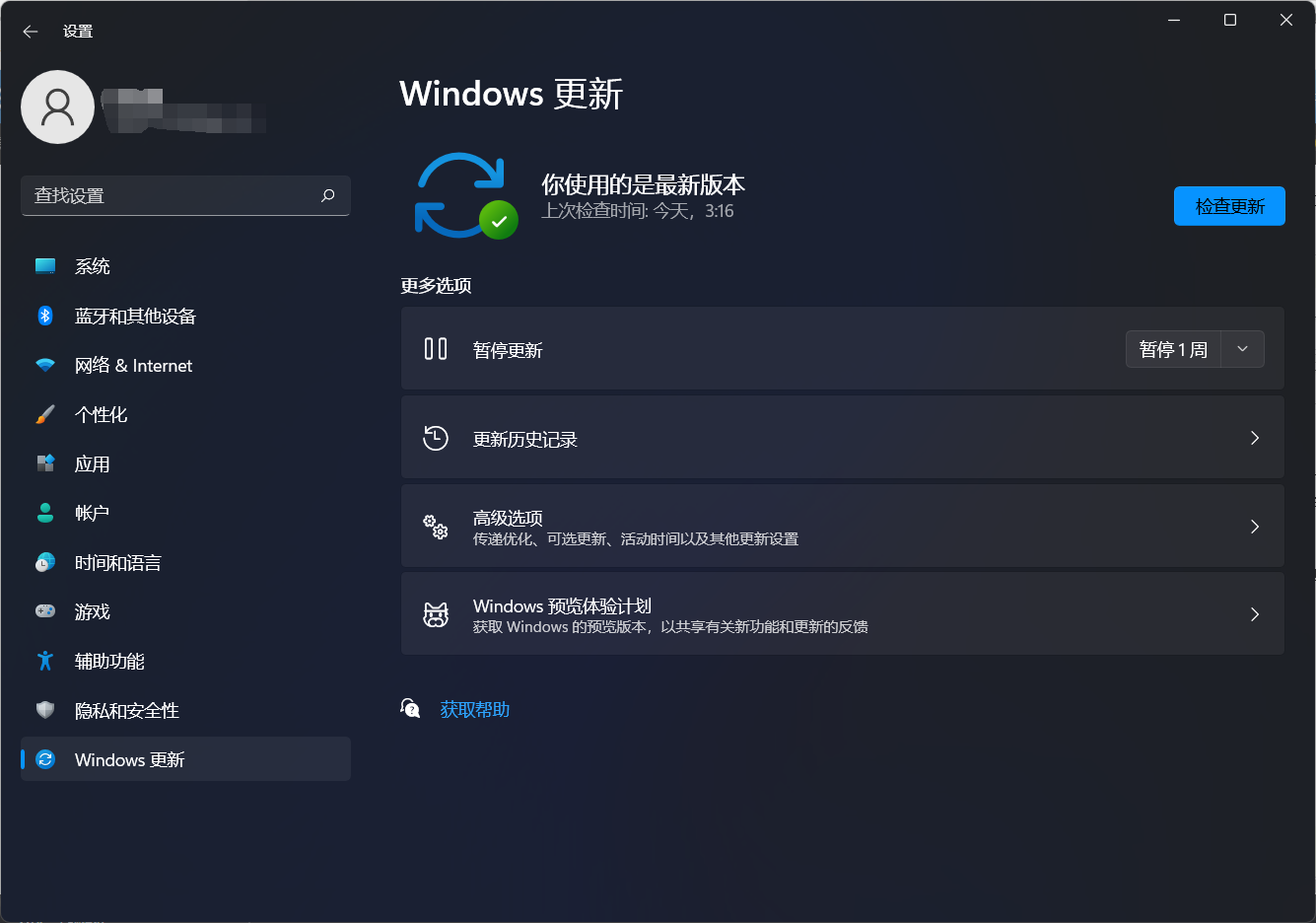The width and height of the screenshot is (1316, 923).
Task: Expand 高级选项 with its chevron
Action: pos(1255,527)
